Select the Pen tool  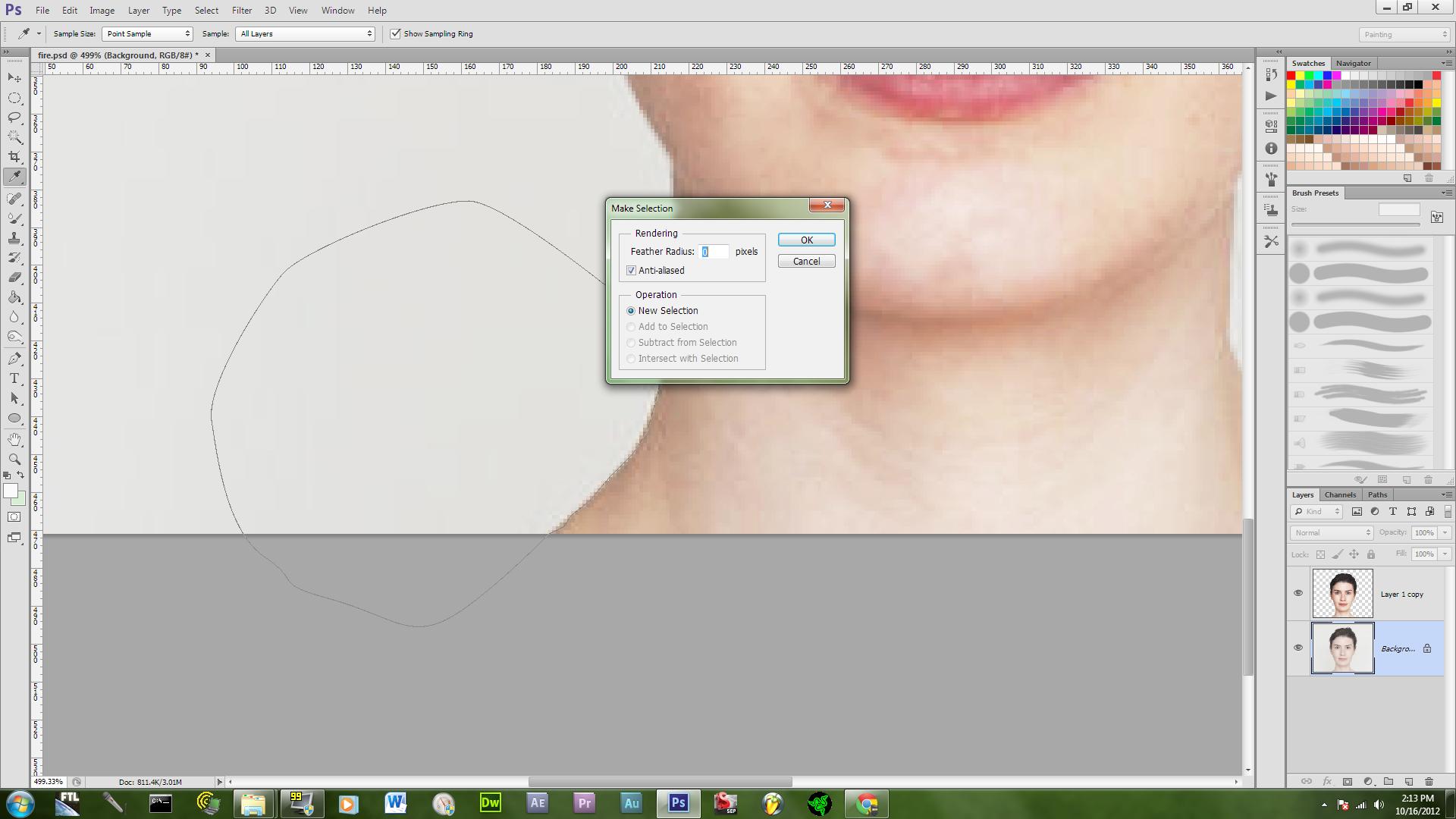click(x=14, y=359)
